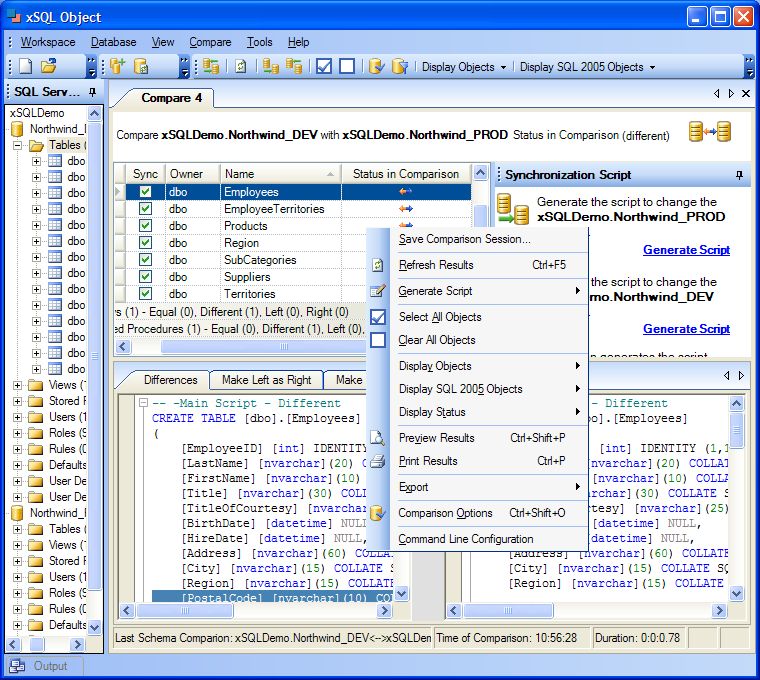Click the Output panel button at bottom
This screenshot has height=680, width=760.
click(42, 666)
